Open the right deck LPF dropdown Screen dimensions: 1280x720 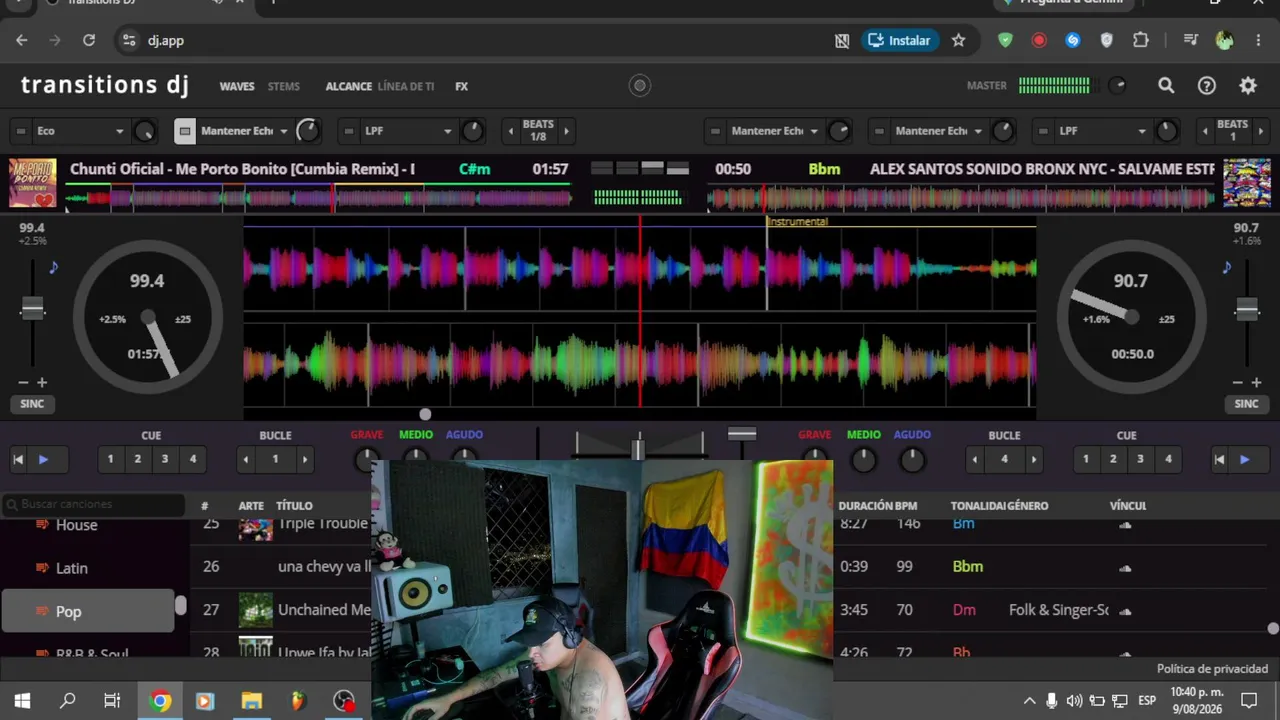coord(1103,131)
